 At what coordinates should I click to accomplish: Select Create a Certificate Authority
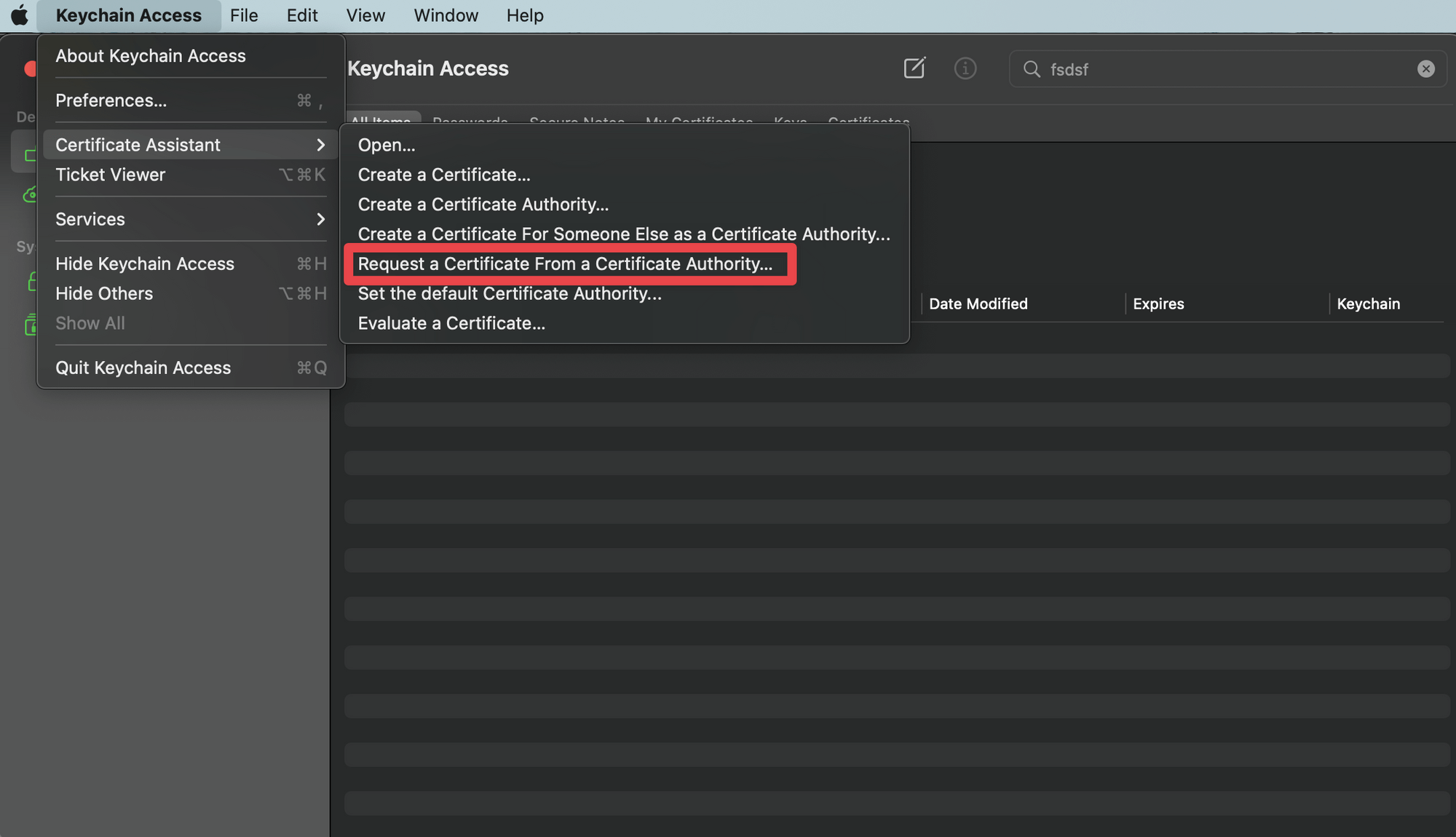(x=483, y=204)
